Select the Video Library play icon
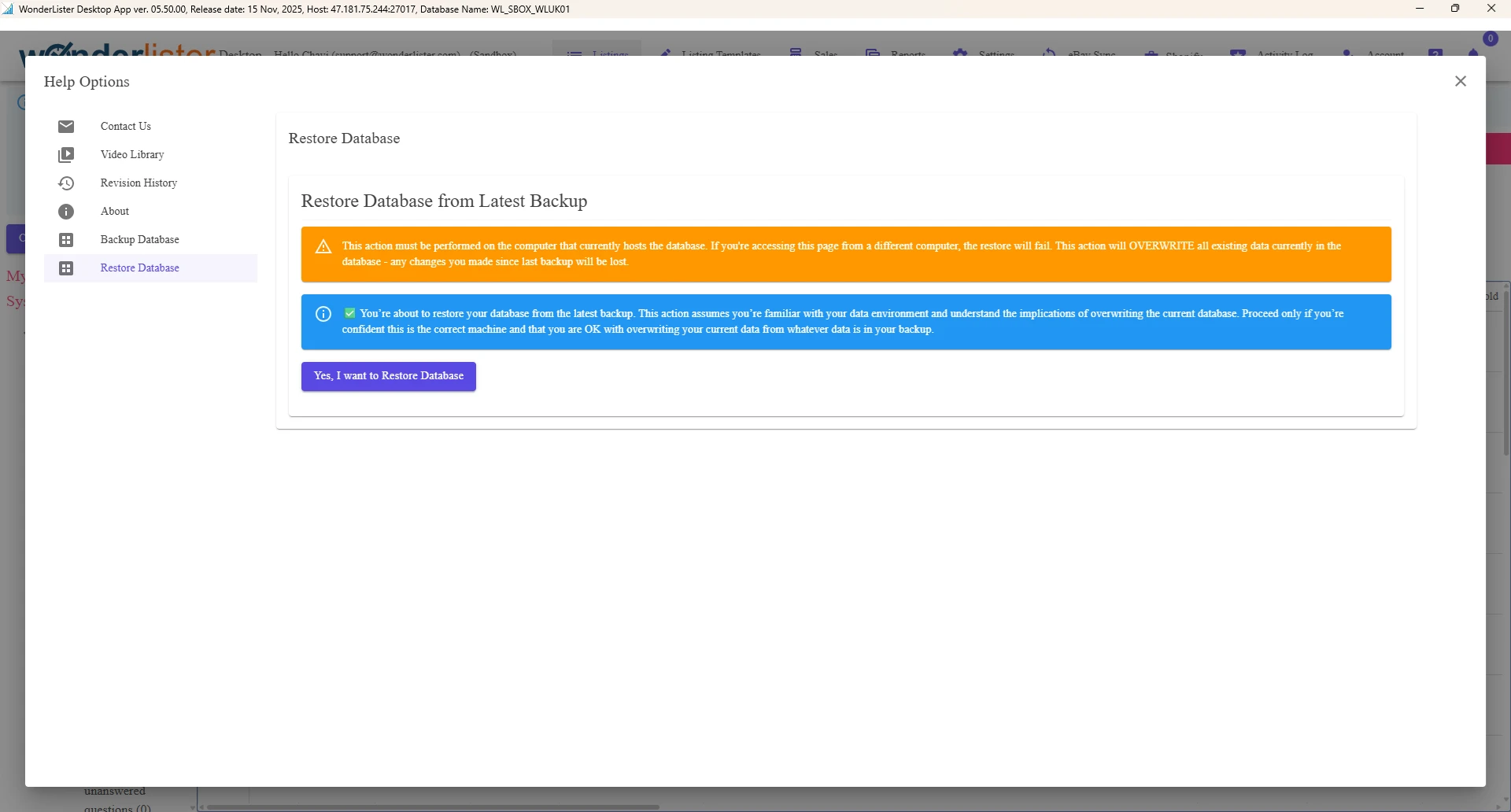The image size is (1511, 812). click(66, 154)
